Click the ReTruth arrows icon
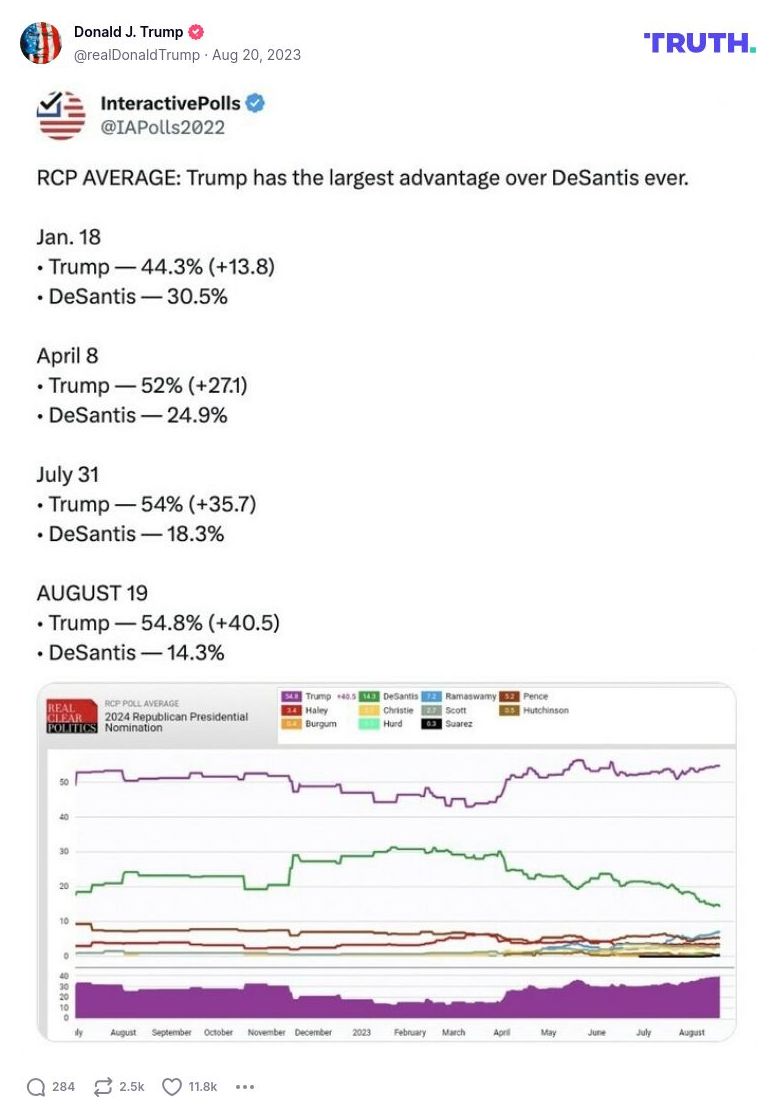Screen dimensions: 777x1117 [102, 1086]
